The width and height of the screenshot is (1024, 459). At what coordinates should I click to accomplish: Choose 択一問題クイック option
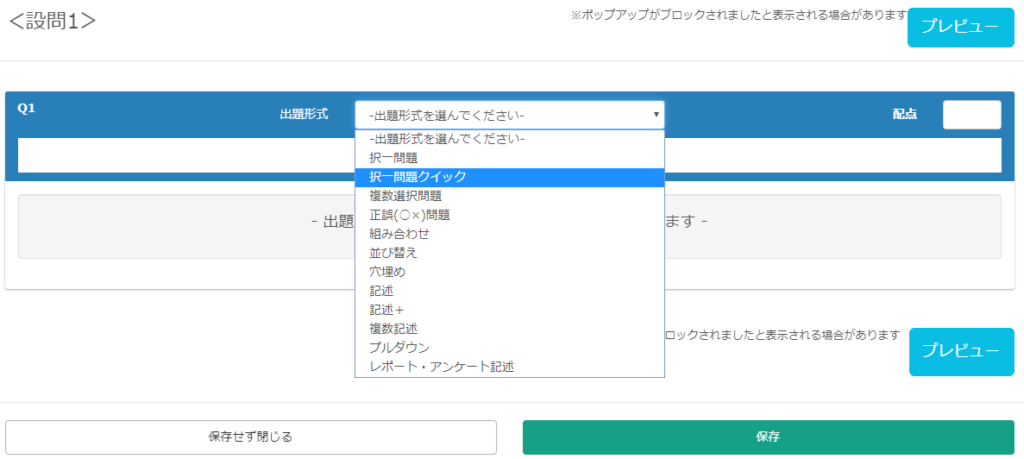[x=509, y=177]
